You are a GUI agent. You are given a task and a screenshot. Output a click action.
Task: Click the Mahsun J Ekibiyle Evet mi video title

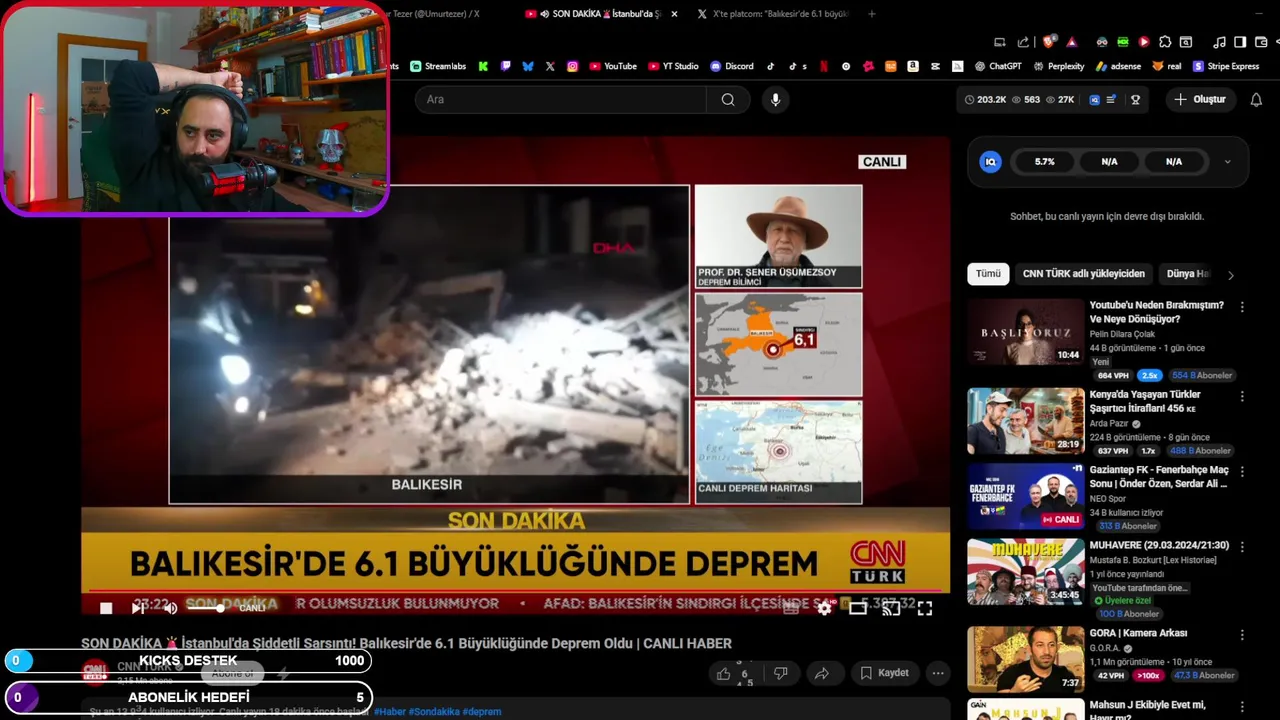1148,710
